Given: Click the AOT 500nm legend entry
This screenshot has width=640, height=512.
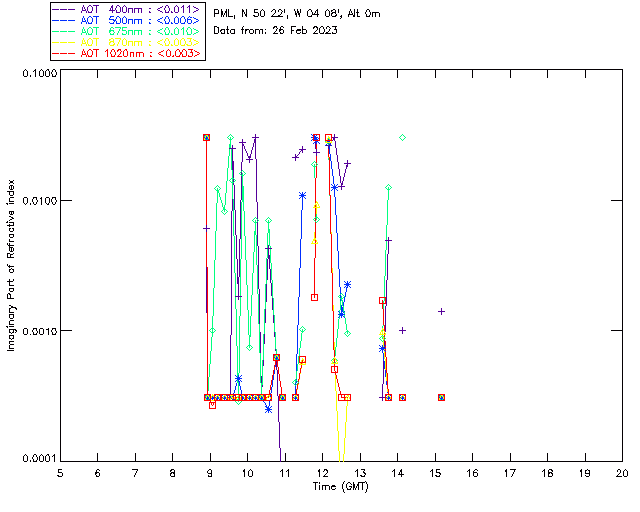Looking at the screenshot, I should (x=127, y=20).
